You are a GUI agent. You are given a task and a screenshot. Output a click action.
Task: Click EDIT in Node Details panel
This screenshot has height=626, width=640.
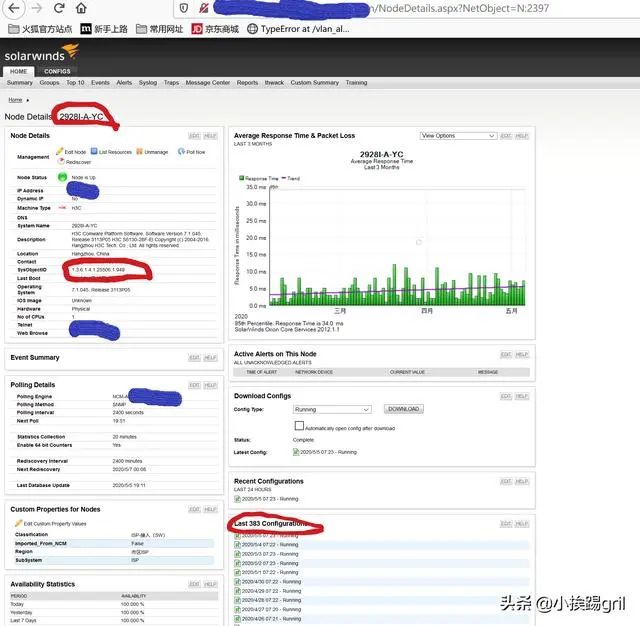pyautogui.click(x=194, y=136)
